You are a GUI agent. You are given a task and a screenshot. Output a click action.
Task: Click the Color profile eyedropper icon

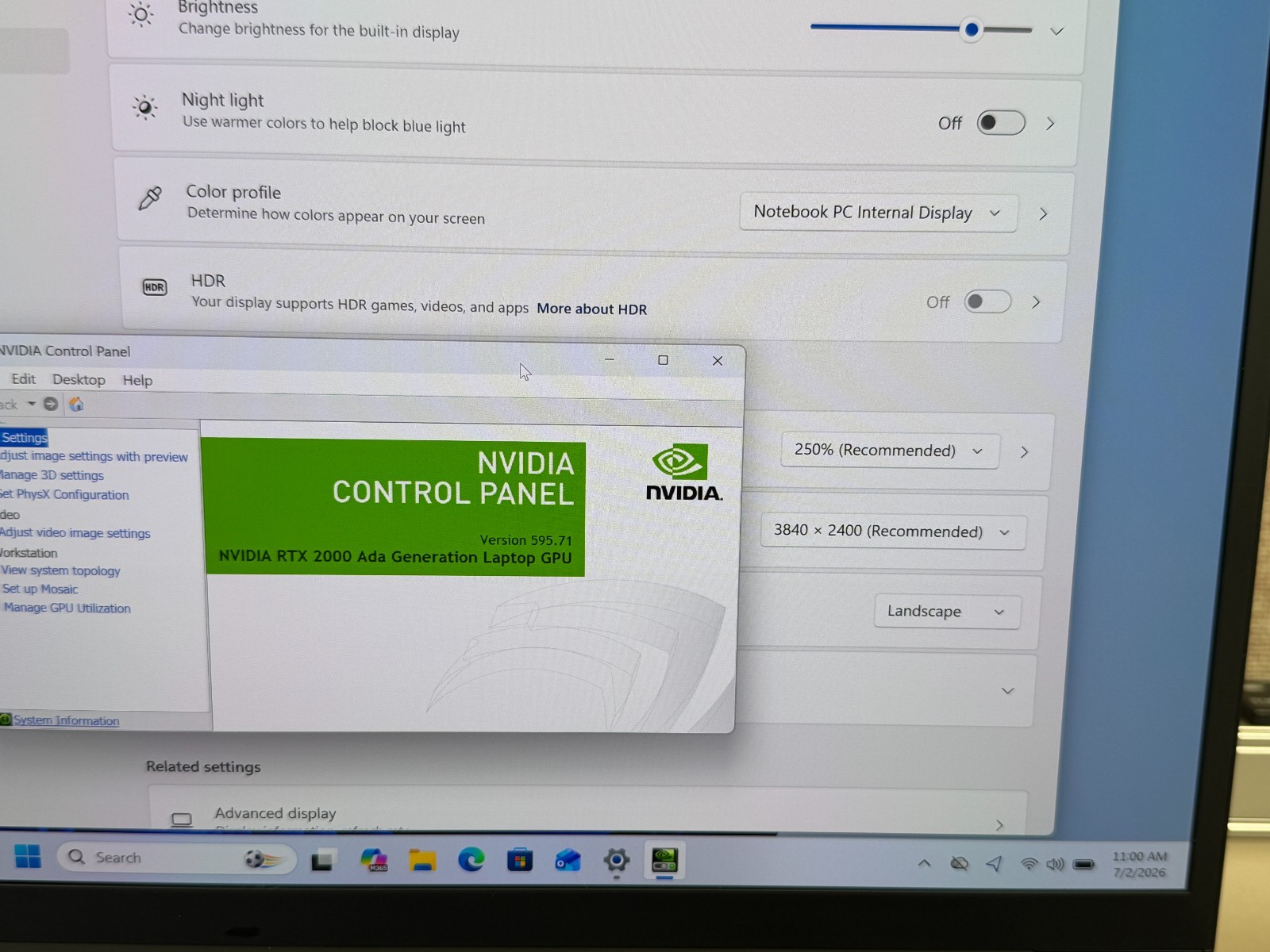click(x=150, y=198)
